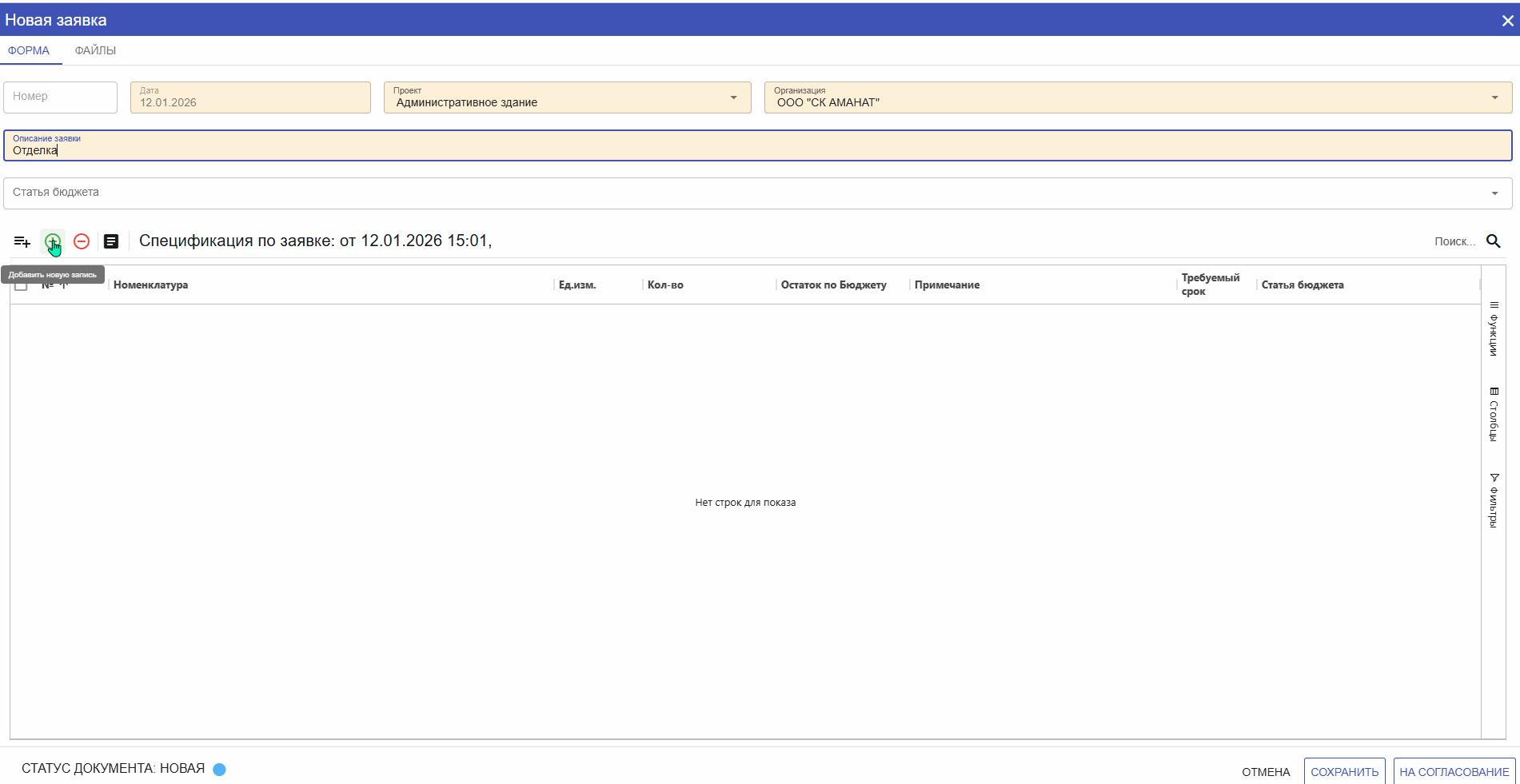Viewport: 1520px width, 784px height.
Task: Select the Форма tab
Action: click(x=29, y=50)
